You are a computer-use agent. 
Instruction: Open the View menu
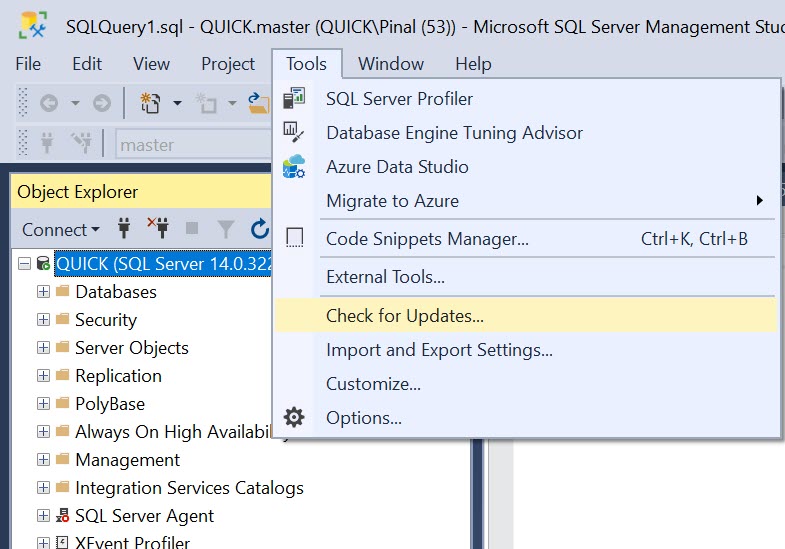[151, 64]
